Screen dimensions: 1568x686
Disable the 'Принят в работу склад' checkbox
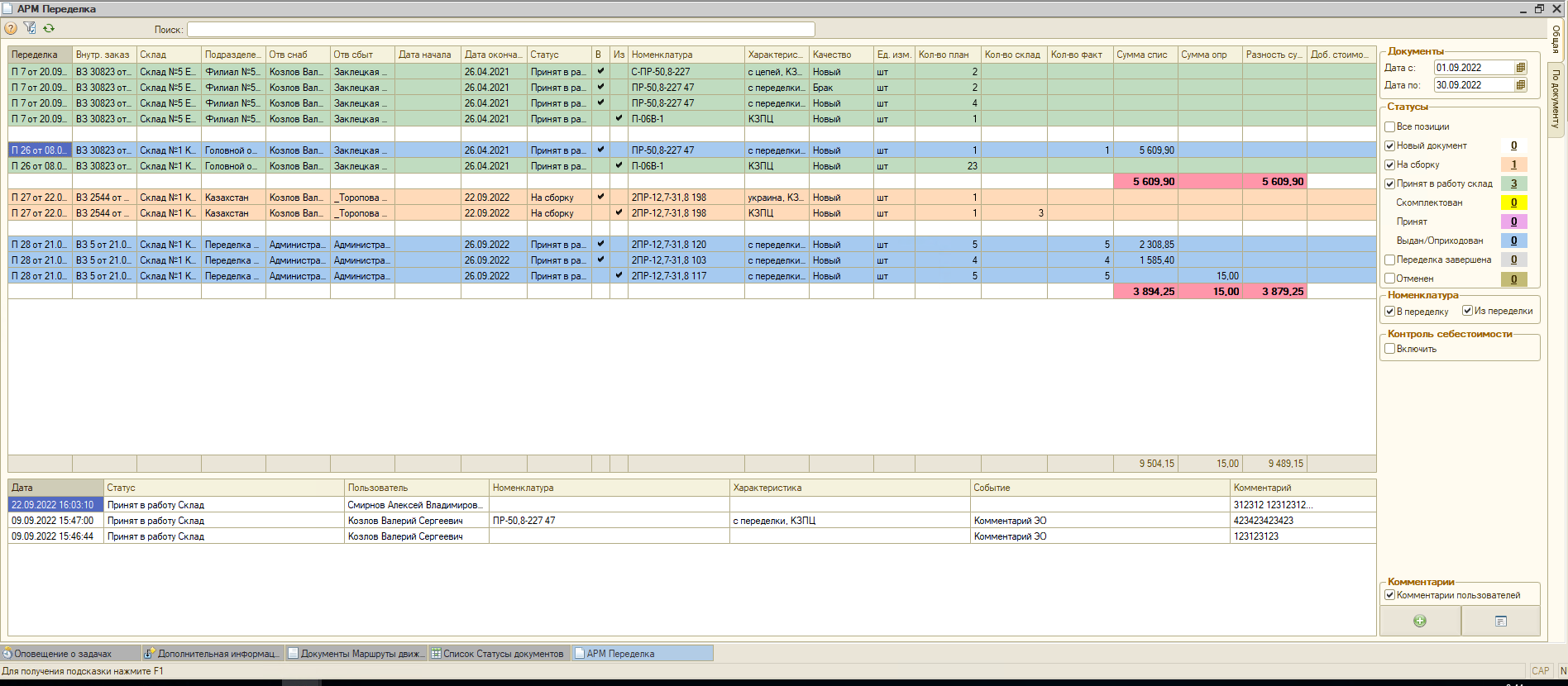(1390, 183)
